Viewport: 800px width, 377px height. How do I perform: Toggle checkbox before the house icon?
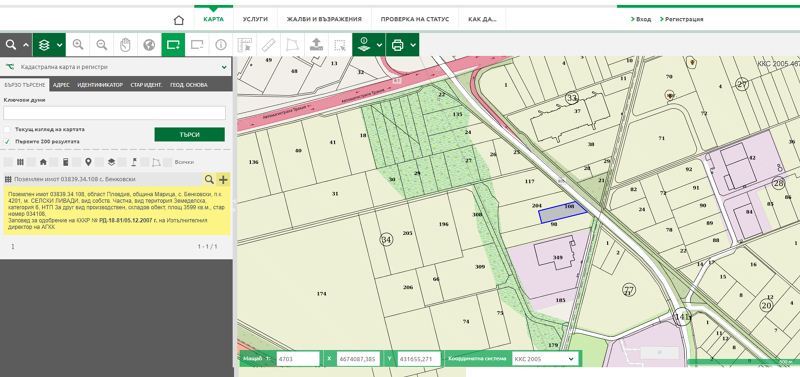pyautogui.click(x=31, y=162)
